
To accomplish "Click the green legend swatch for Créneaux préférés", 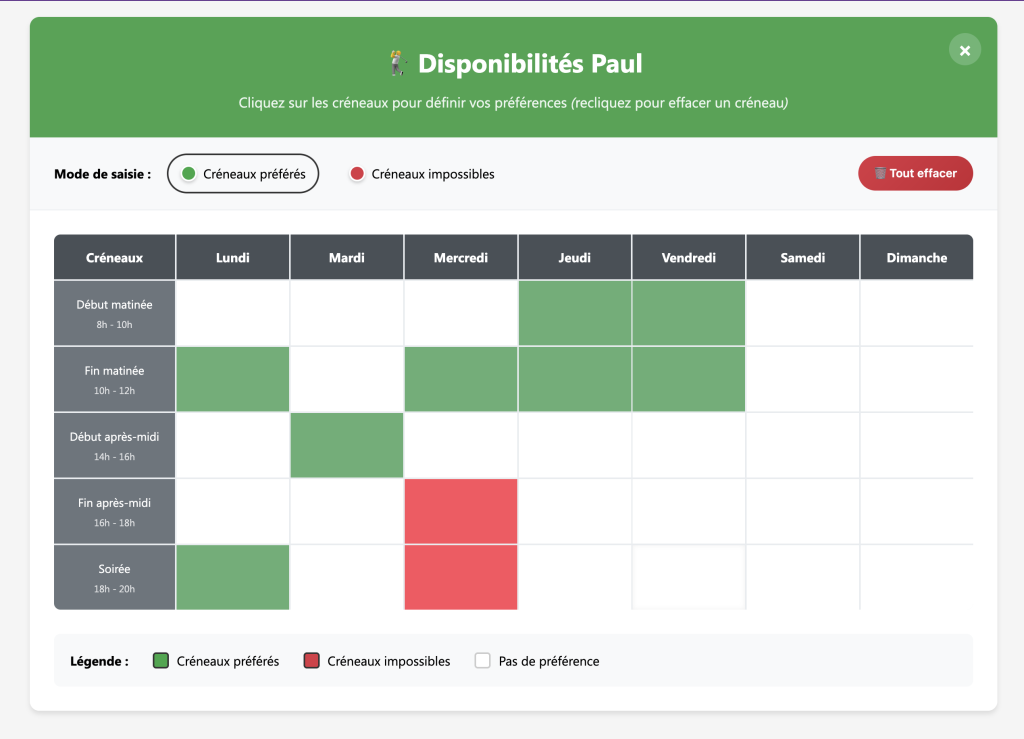I will click(x=160, y=661).
